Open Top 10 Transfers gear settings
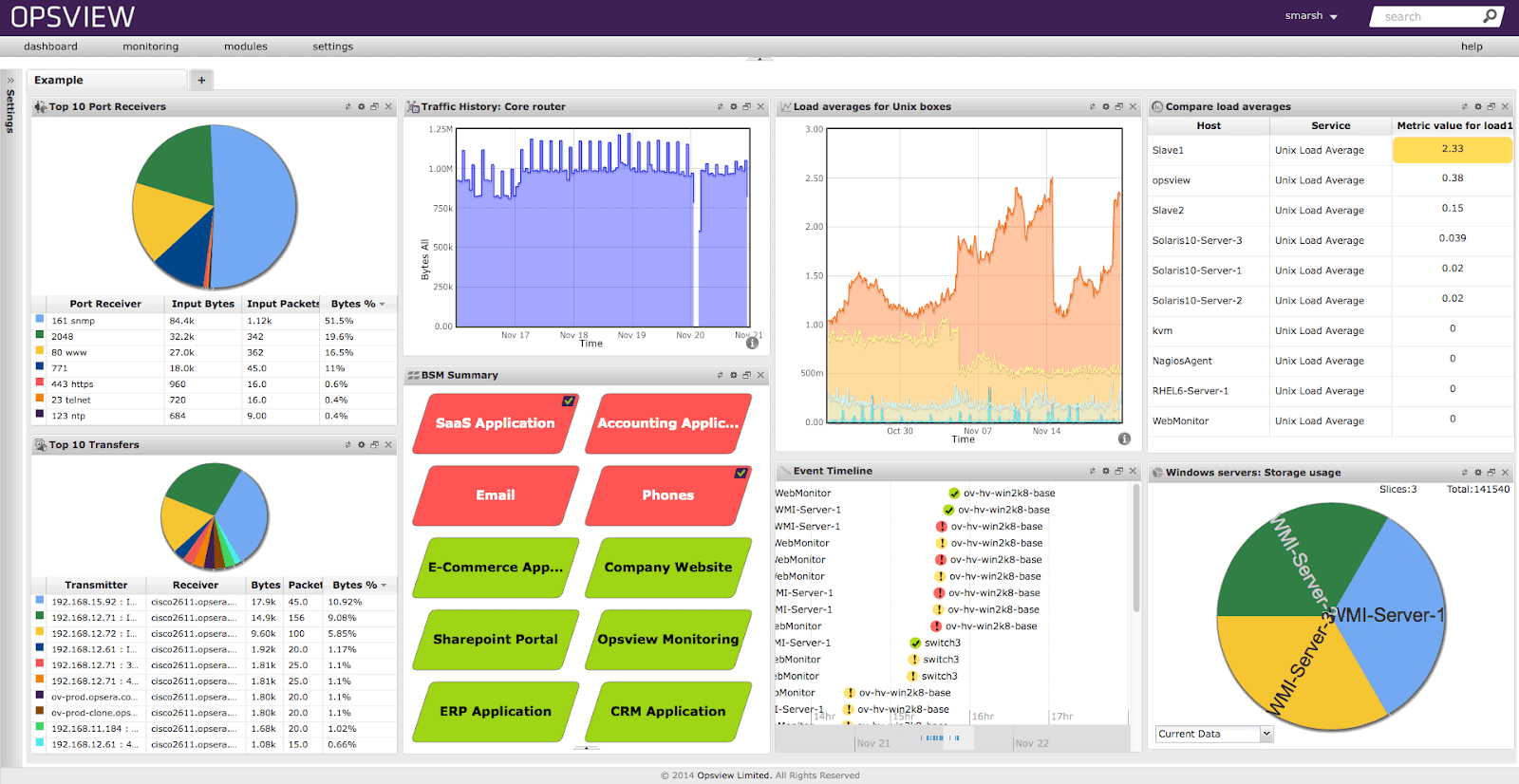This screenshot has height=784, width=1519. [x=361, y=445]
